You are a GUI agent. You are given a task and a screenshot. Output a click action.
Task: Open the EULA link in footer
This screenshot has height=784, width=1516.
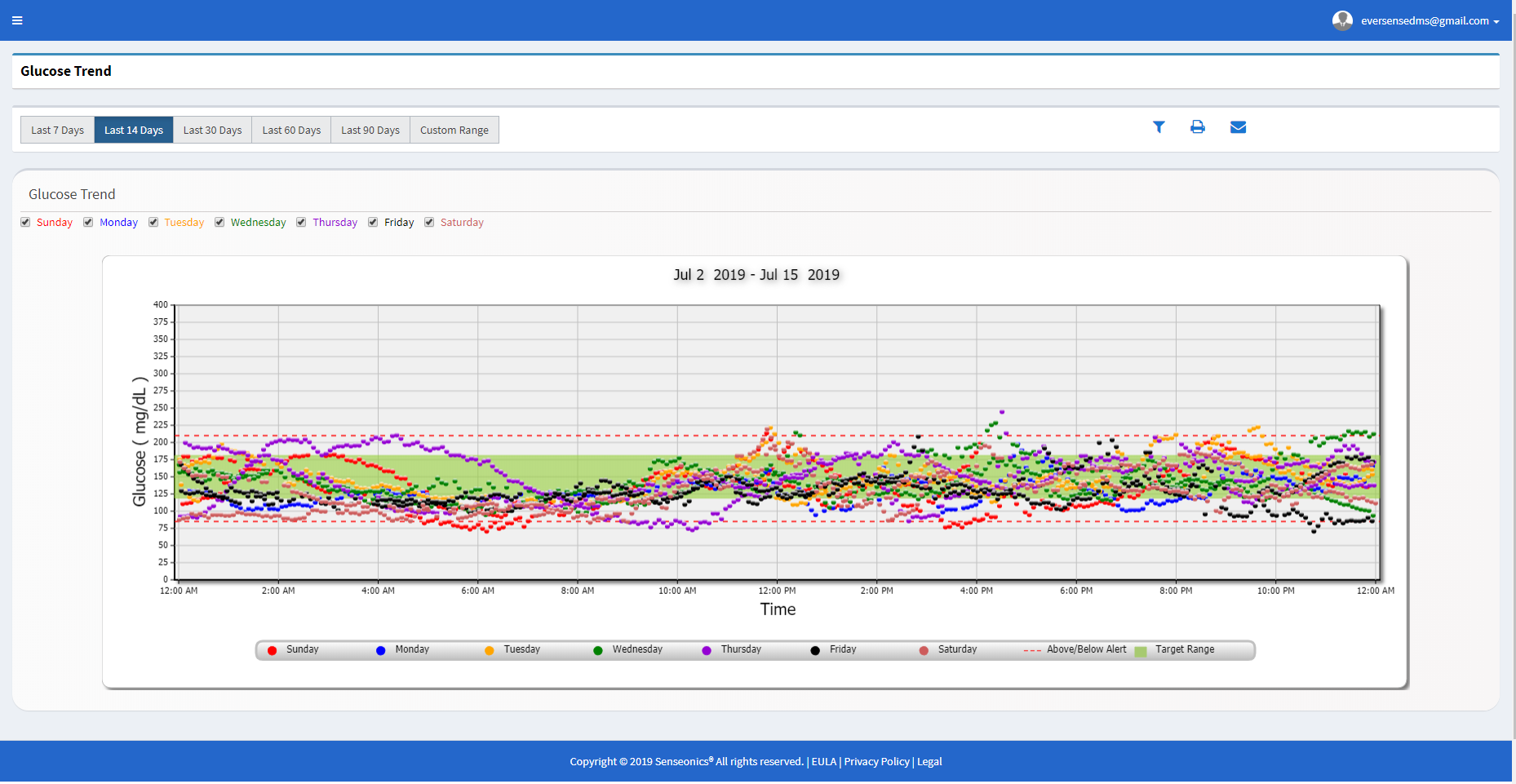pyautogui.click(x=823, y=762)
